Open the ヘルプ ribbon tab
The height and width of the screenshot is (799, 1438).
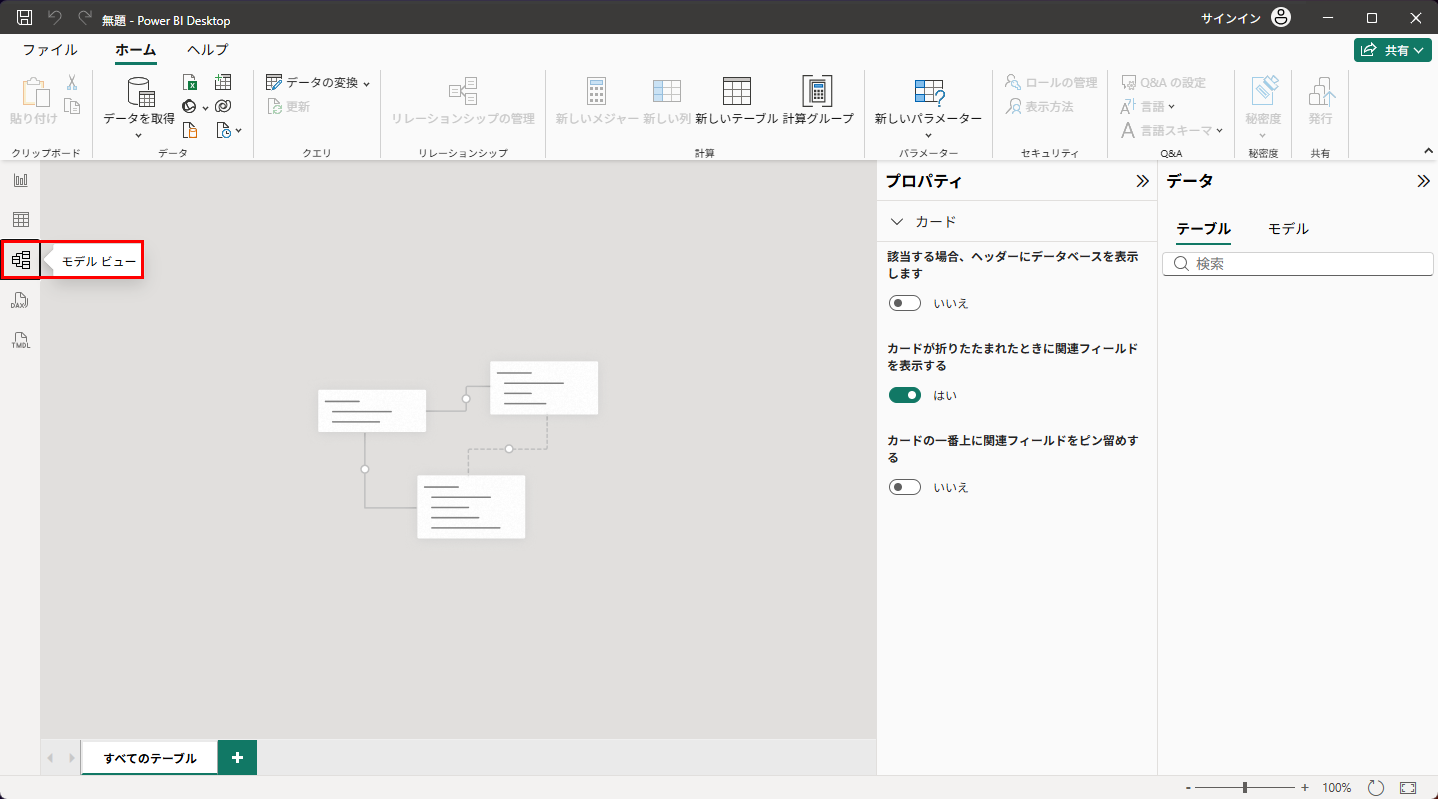tap(208, 50)
